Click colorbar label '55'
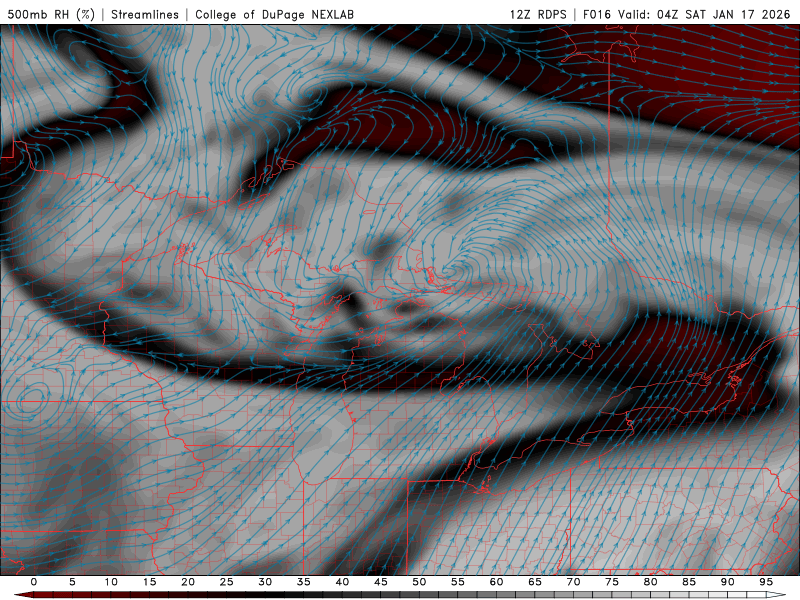This screenshot has width=800, height=600. pos(458,582)
